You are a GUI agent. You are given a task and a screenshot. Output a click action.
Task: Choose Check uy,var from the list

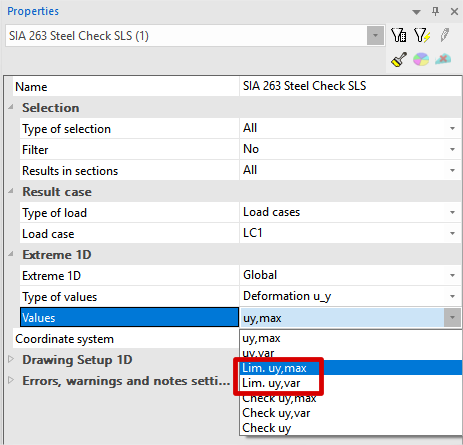click(351, 413)
